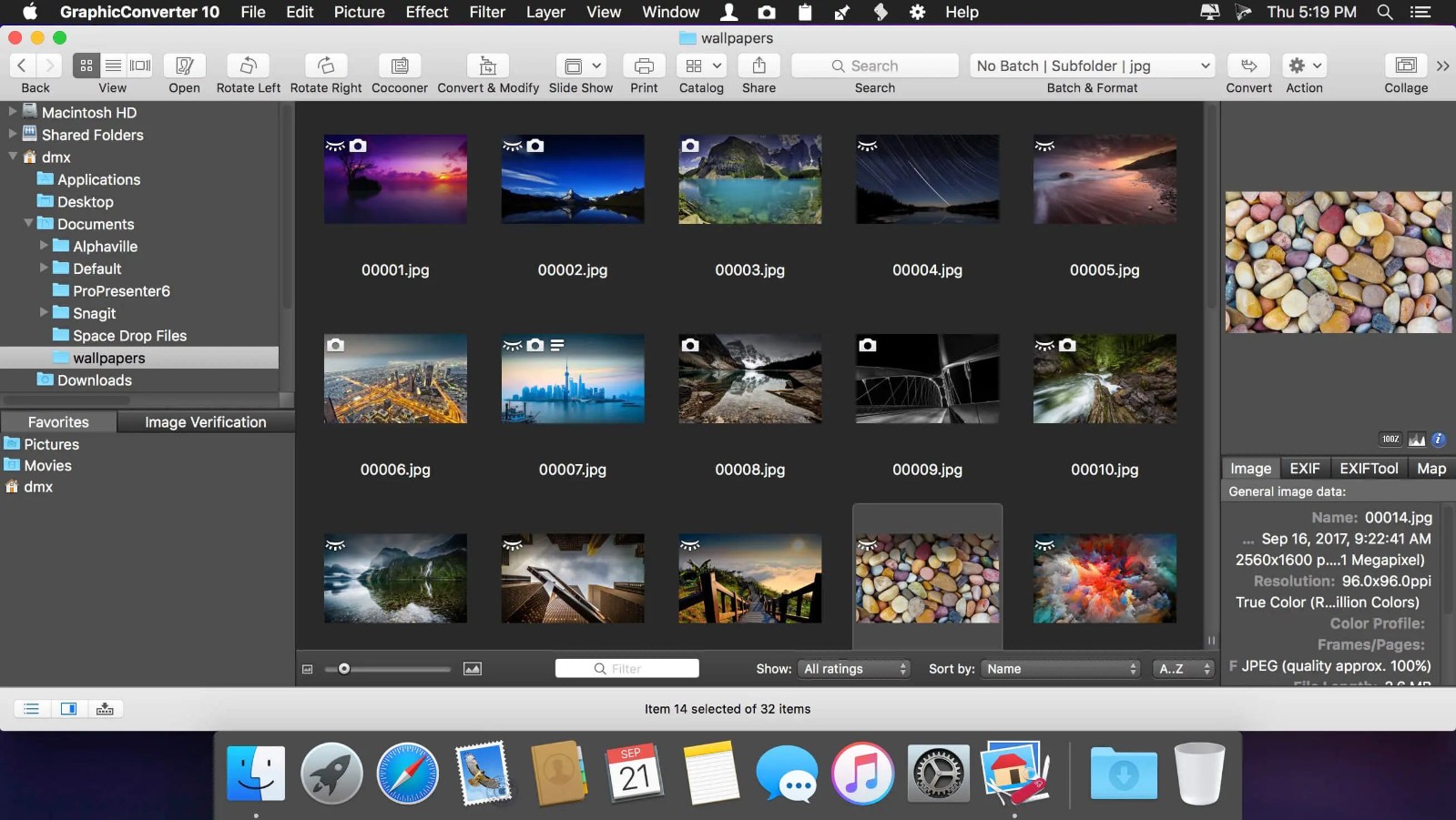Viewport: 1456px width, 820px height.
Task: Show more toolbar items chevron
Action: point(1442,66)
